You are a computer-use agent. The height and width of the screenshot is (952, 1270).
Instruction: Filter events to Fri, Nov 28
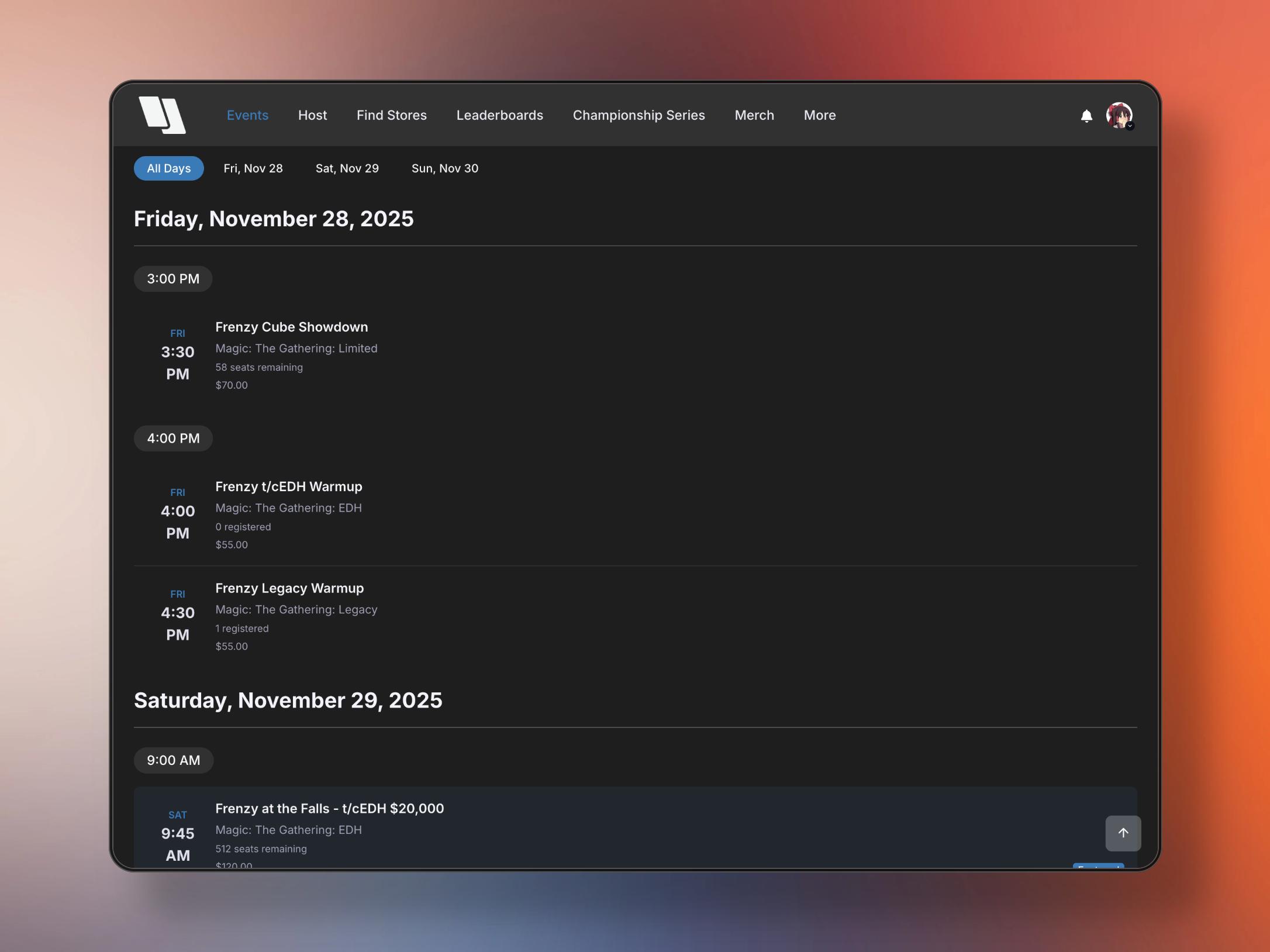pos(253,168)
